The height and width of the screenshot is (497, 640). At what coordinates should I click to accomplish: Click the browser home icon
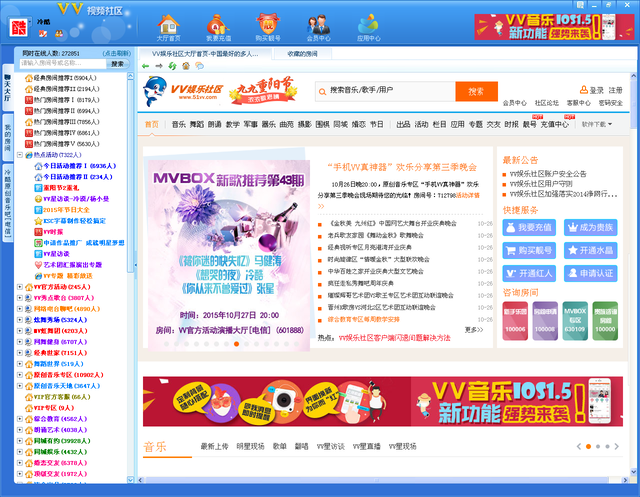point(184,66)
